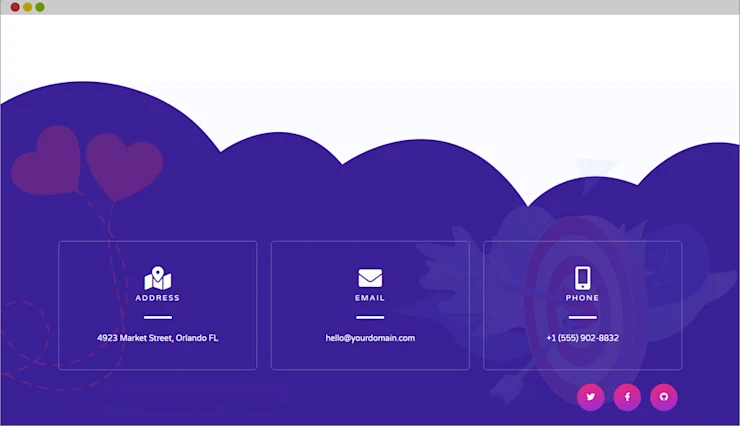Click the white divider under EMAIL
The image size is (740, 426).
370,317
